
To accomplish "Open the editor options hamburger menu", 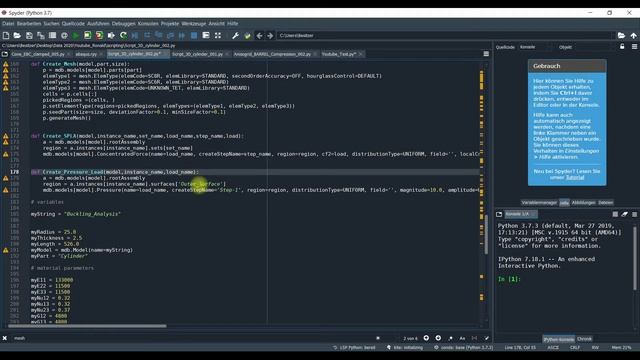I will tap(486, 54).
